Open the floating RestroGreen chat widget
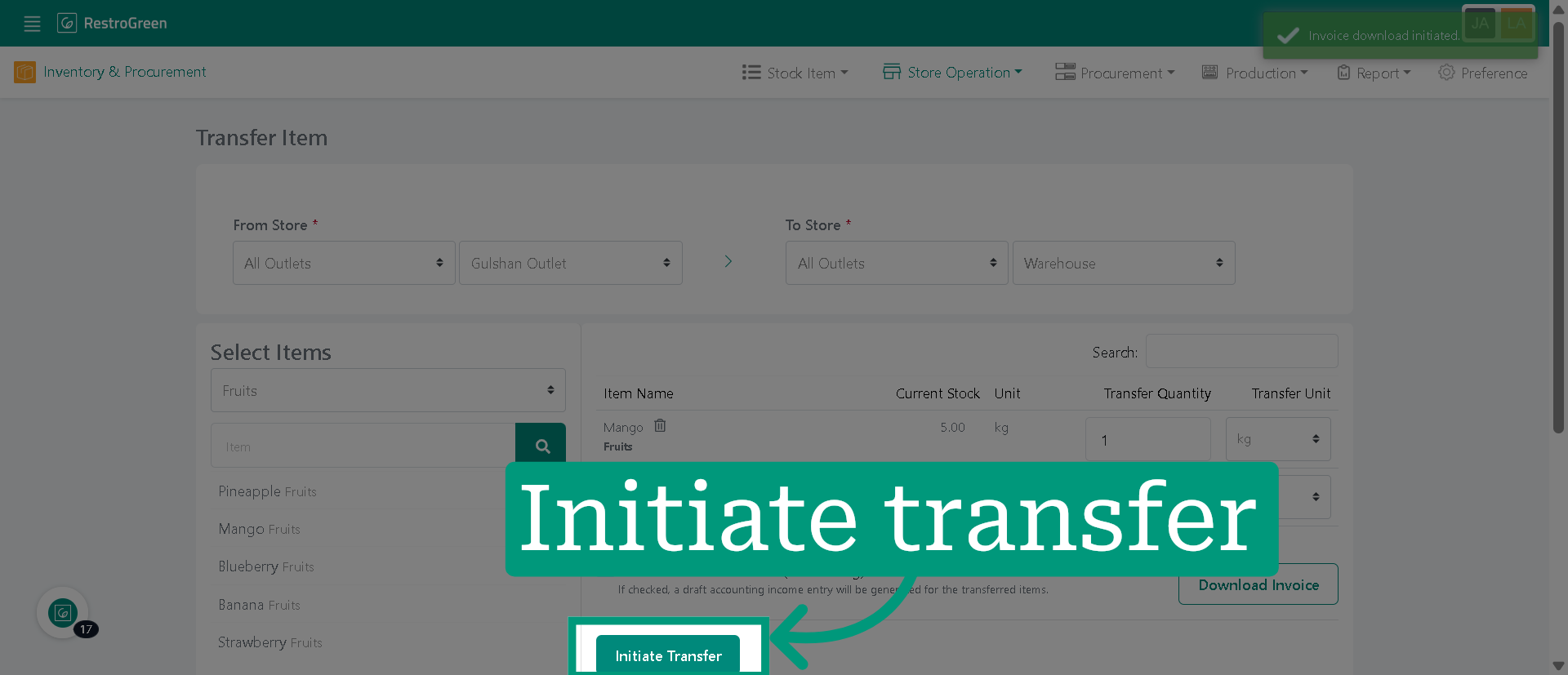 click(x=63, y=612)
